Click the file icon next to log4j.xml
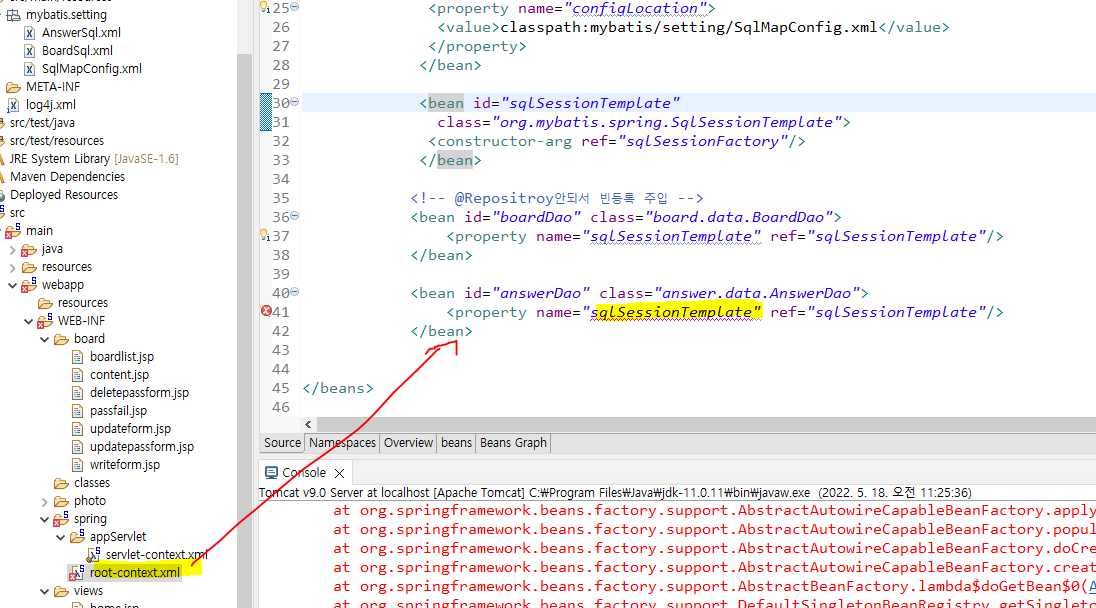 click(13, 105)
